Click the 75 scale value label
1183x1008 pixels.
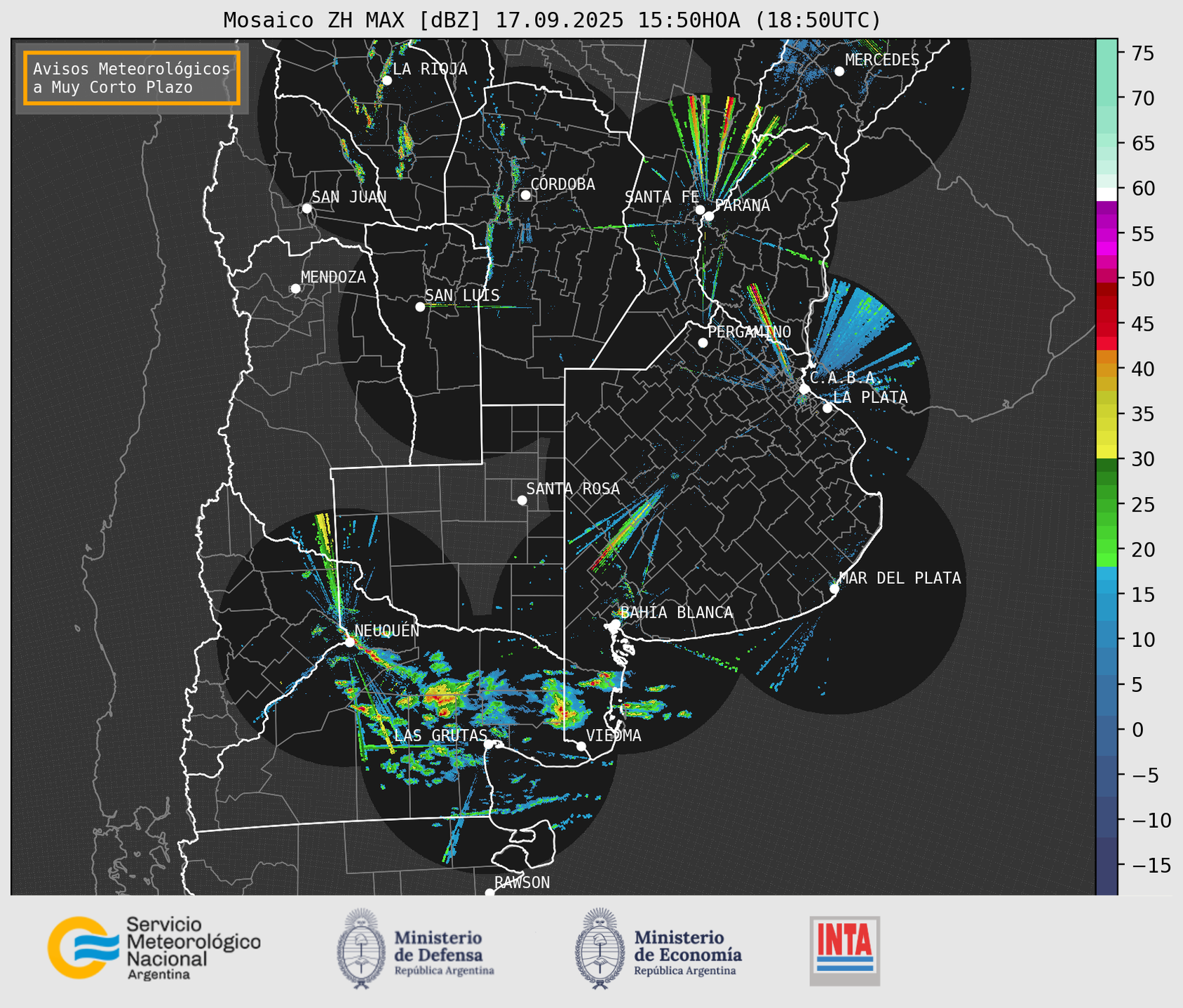[1143, 53]
